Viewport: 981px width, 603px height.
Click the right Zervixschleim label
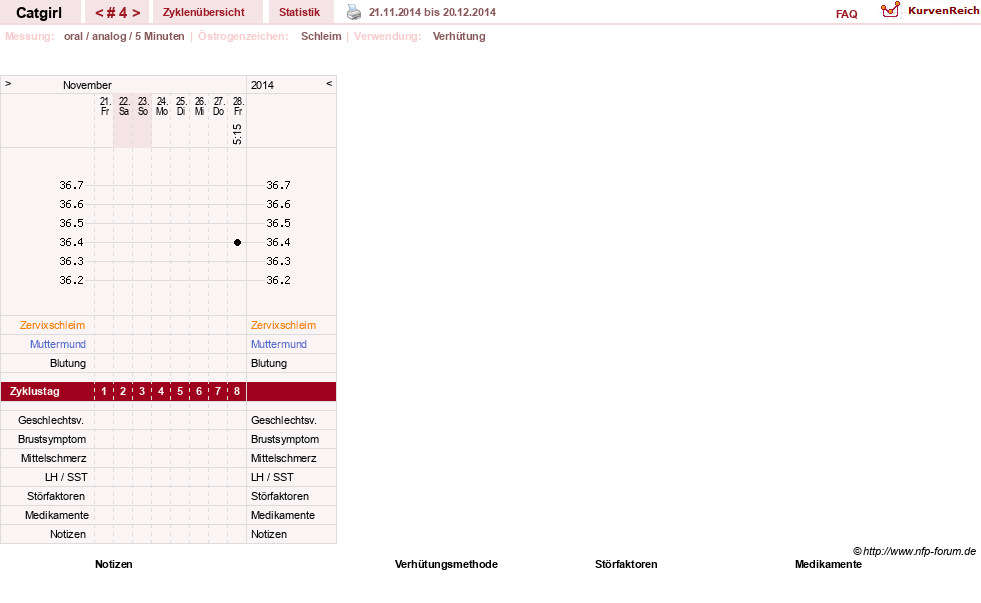pyautogui.click(x=283, y=325)
